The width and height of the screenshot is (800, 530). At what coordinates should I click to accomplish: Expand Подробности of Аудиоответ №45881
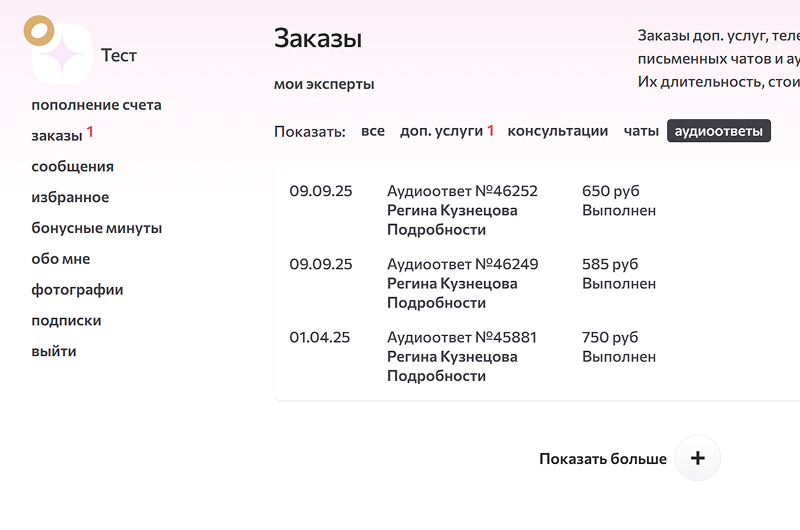[436, 377]
